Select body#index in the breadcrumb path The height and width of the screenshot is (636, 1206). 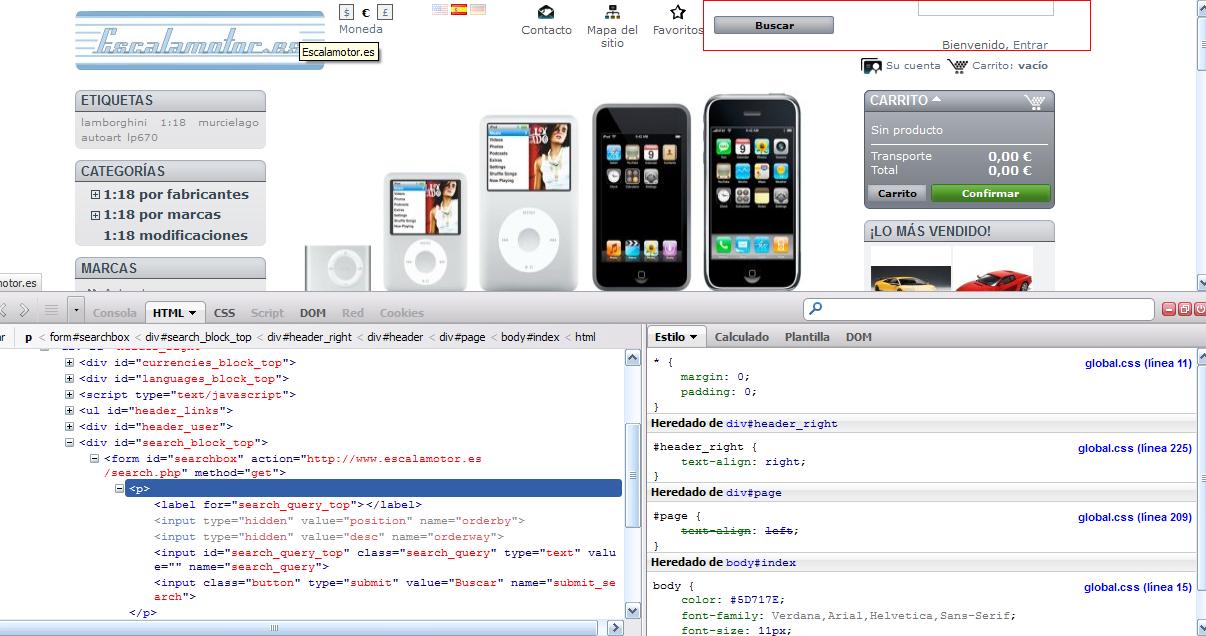click(x=530, y=337)
